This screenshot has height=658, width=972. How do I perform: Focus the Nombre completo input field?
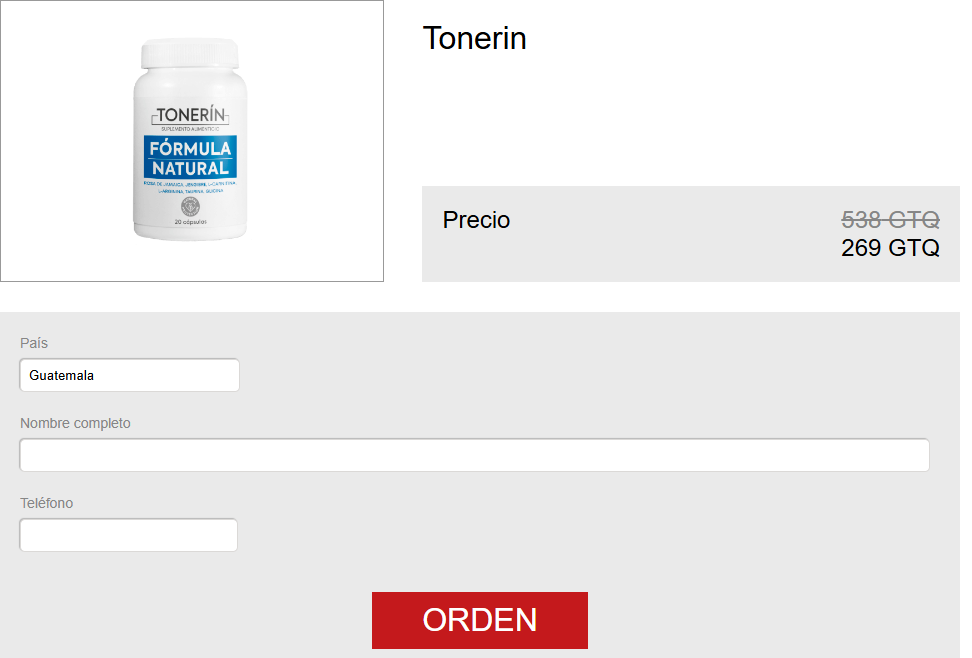pyautogui.click(x=474, y=455)
